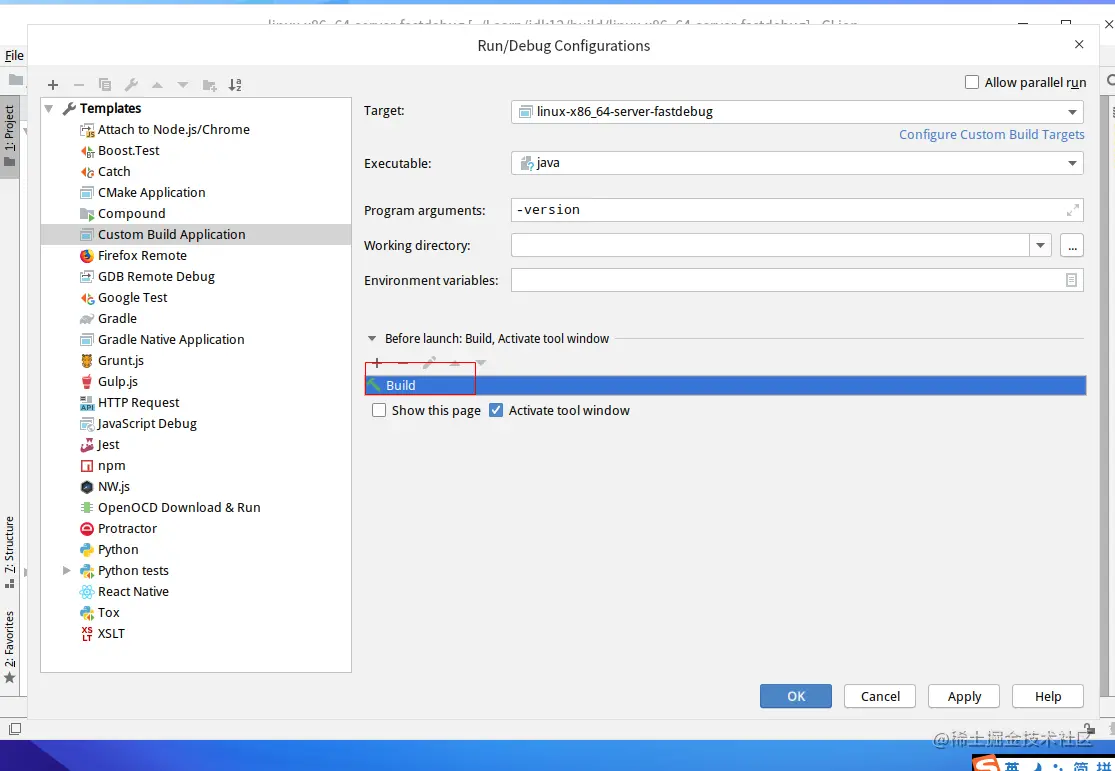
Task: Browse working directory with ellipsis button
Action: coord(1072,245)
